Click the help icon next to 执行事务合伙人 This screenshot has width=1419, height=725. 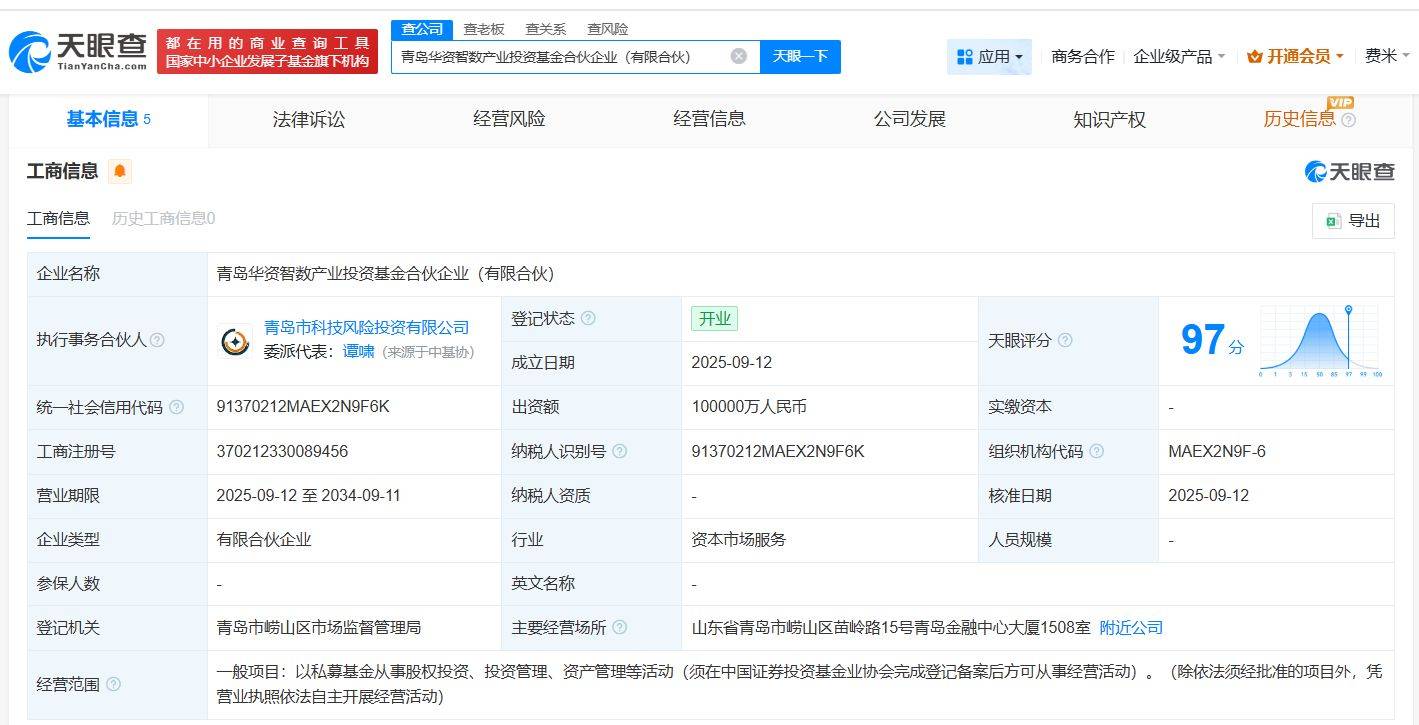[157, 340]
